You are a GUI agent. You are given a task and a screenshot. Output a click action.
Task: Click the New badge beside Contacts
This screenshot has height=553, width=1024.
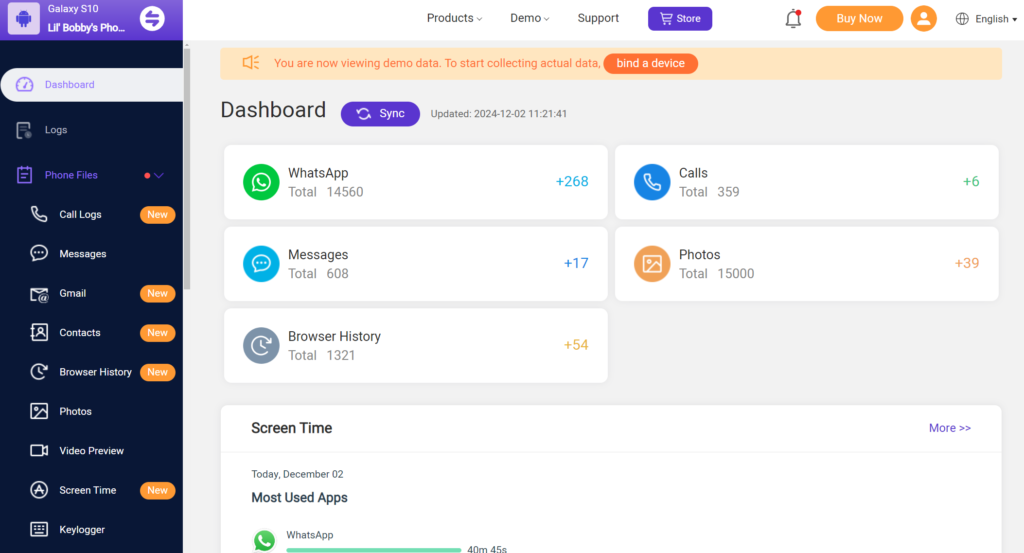tap(157, 333)
